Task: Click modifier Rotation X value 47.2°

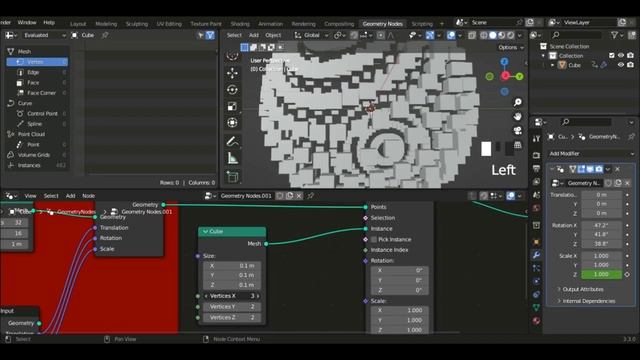Action: [x=601, y=225]
